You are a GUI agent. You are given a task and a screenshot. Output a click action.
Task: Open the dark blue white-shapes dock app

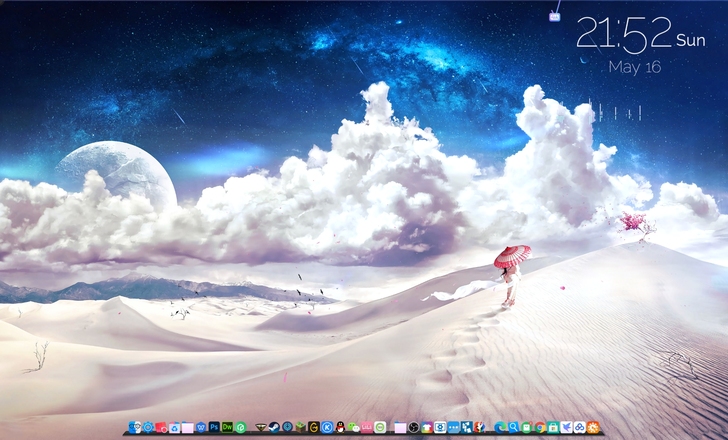tap(467, 427)
